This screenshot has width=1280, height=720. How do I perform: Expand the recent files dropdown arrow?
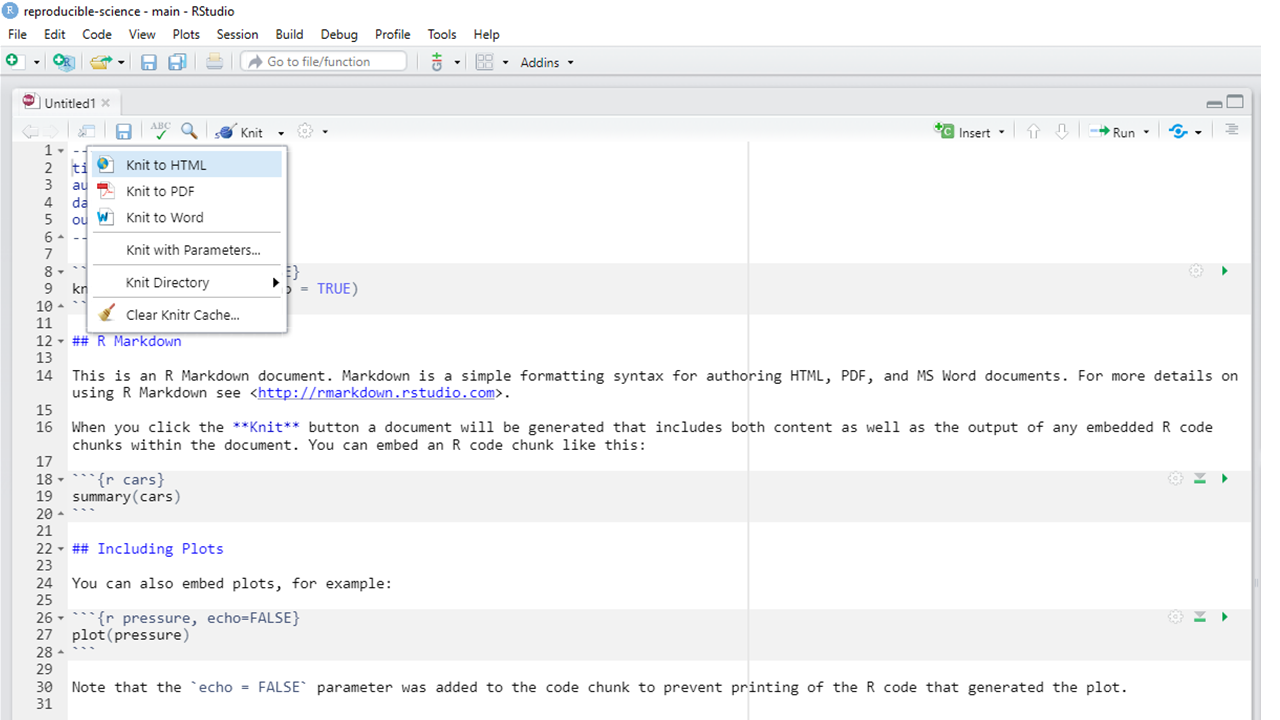pos(121,62)
